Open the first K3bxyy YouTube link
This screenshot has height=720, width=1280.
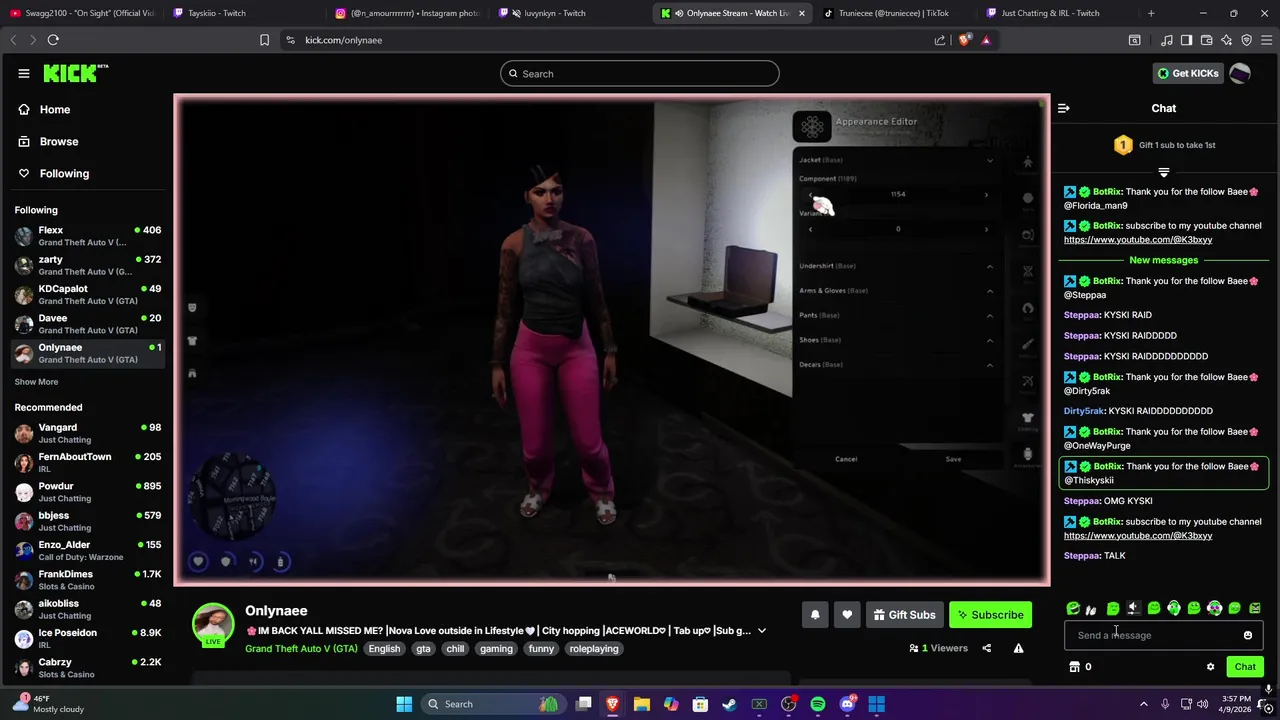coord(1138,240)
